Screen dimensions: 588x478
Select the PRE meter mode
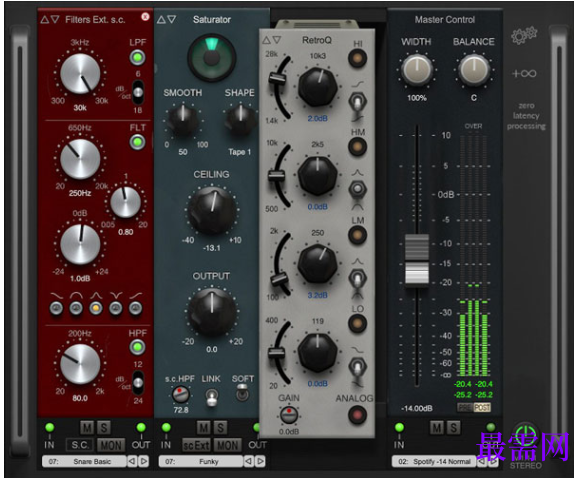(465, 407)
